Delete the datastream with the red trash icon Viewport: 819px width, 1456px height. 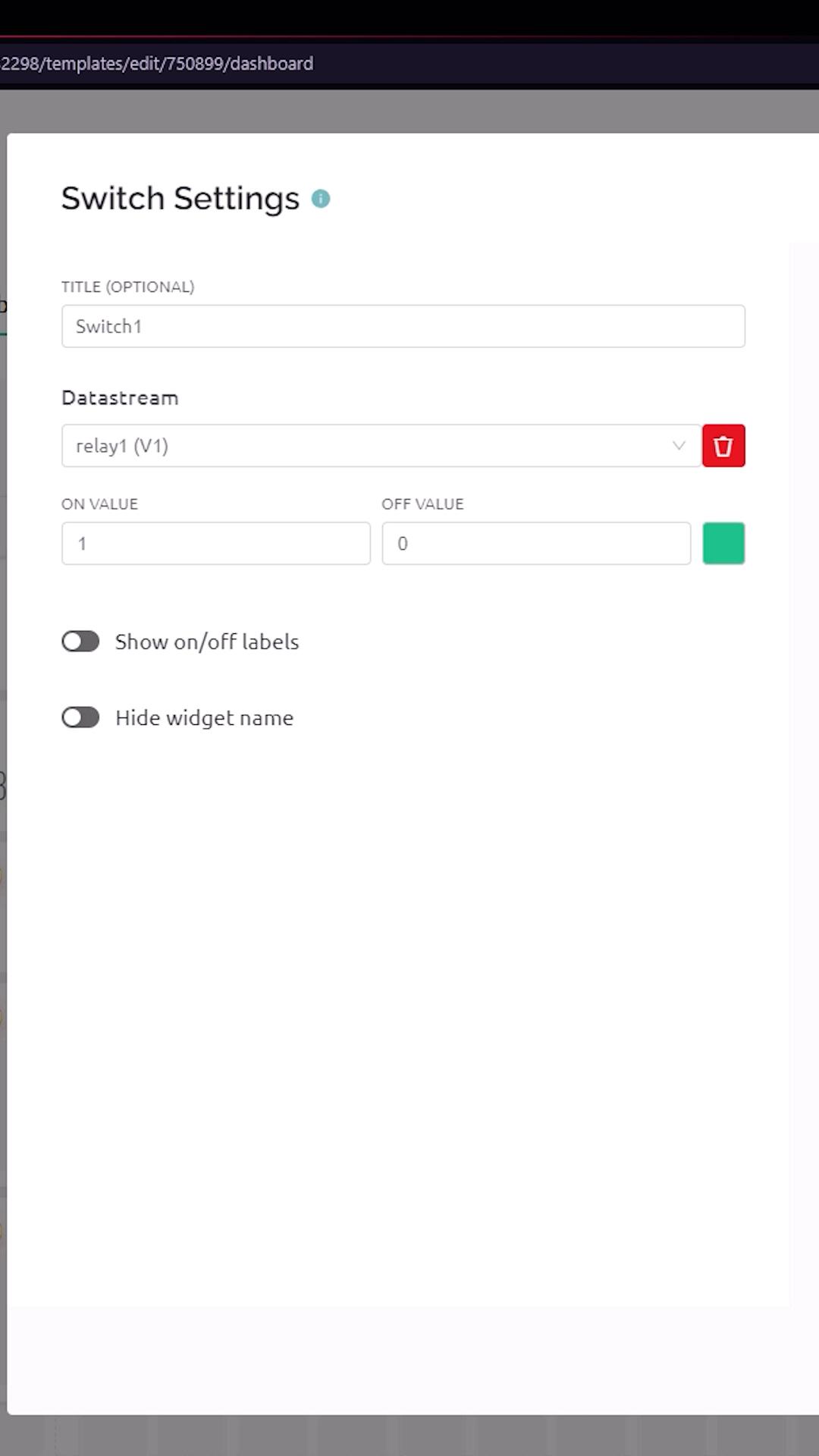(x=723, y=446)
